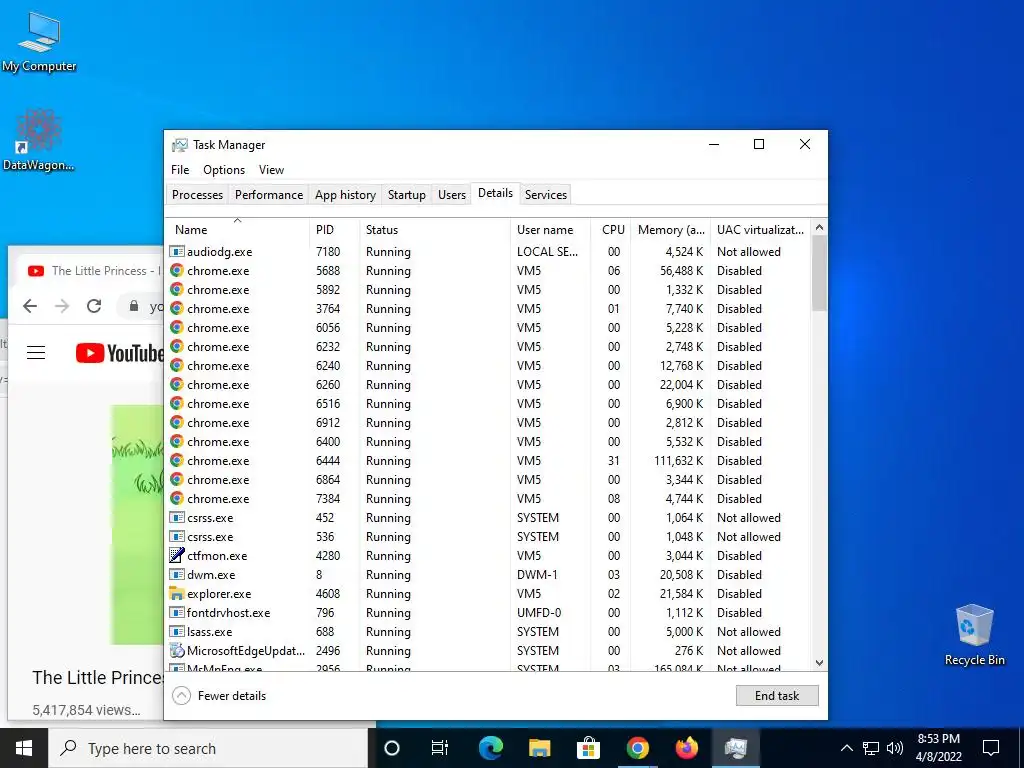Switch to the Users tab
This screenshot has width=1024, height=768.
[452, 195]
